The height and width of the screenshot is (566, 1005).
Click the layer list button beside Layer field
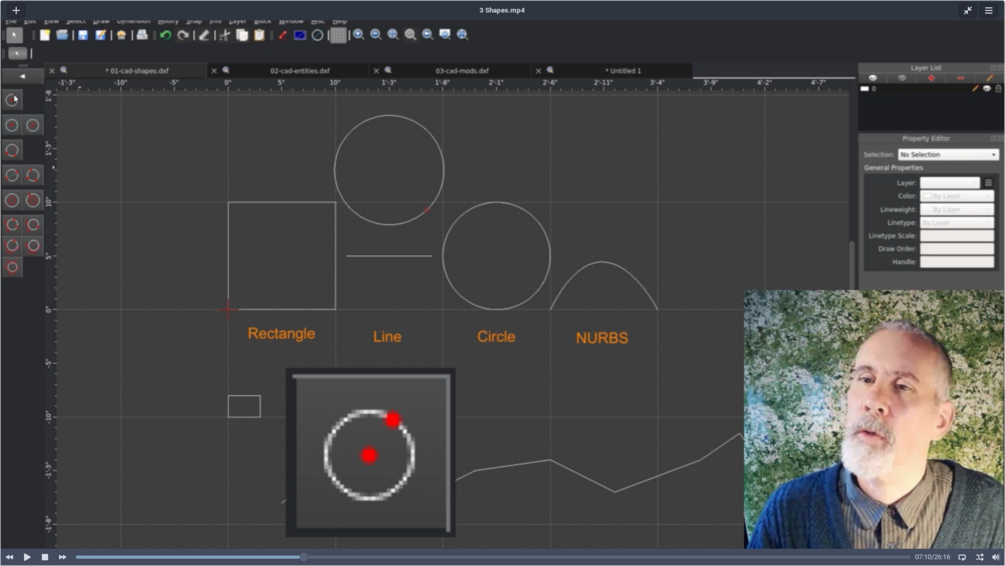pos(988,183)
